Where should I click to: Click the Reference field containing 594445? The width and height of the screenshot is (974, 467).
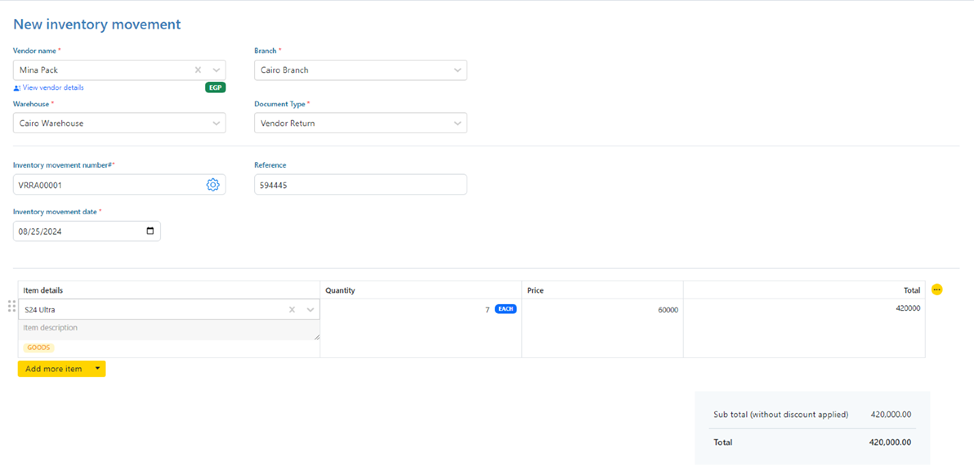[360, 185]
